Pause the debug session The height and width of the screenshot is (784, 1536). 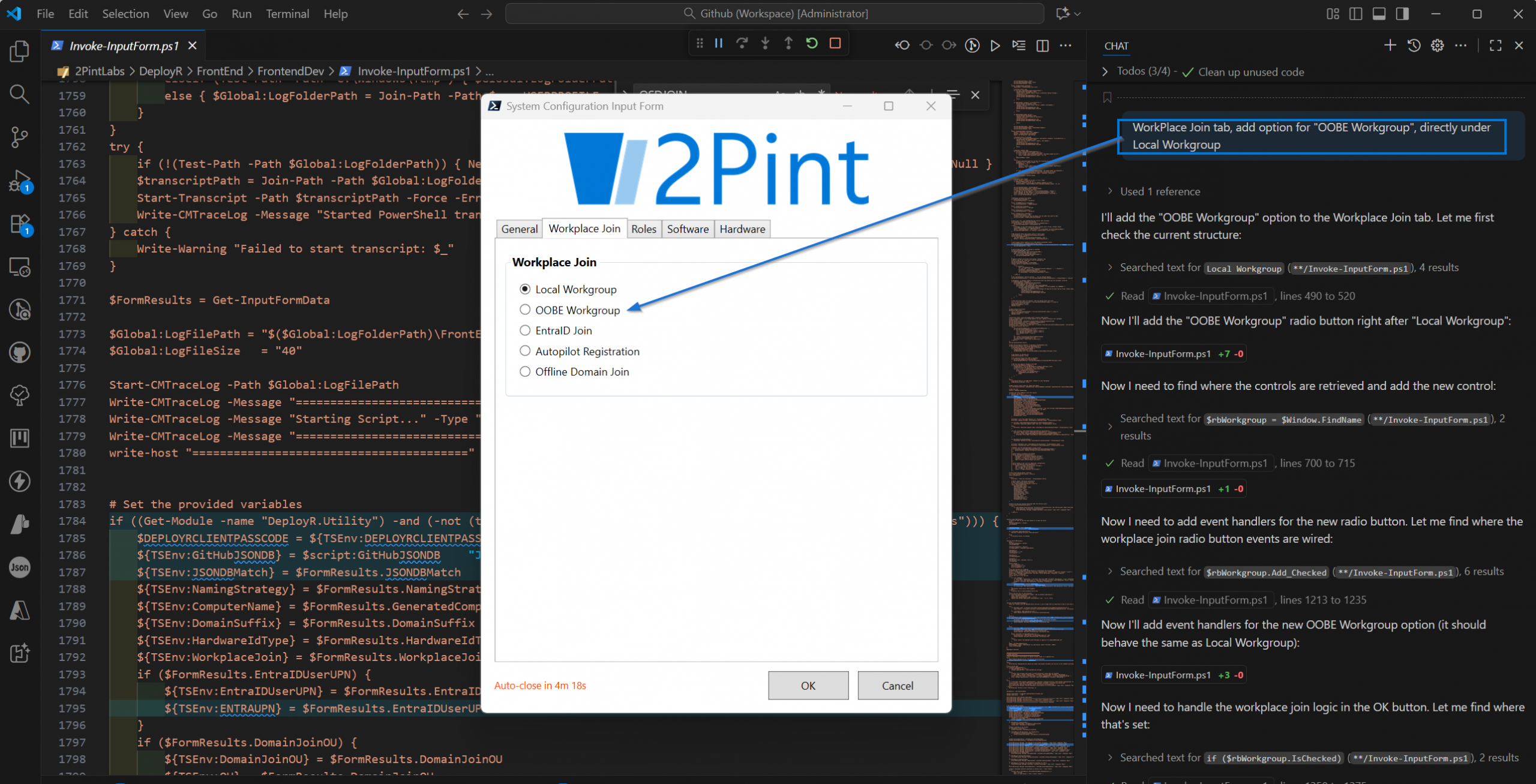[718, 43]
